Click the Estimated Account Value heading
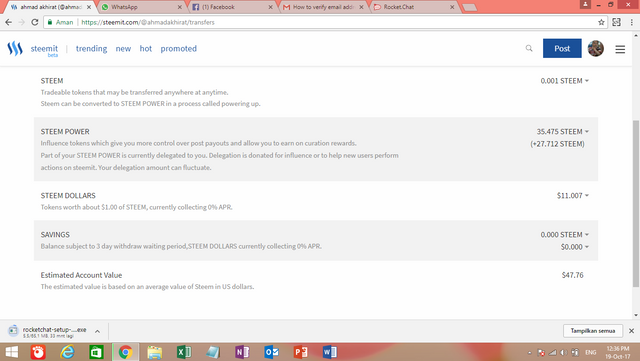The image size is (640, 361). [81, 275]
